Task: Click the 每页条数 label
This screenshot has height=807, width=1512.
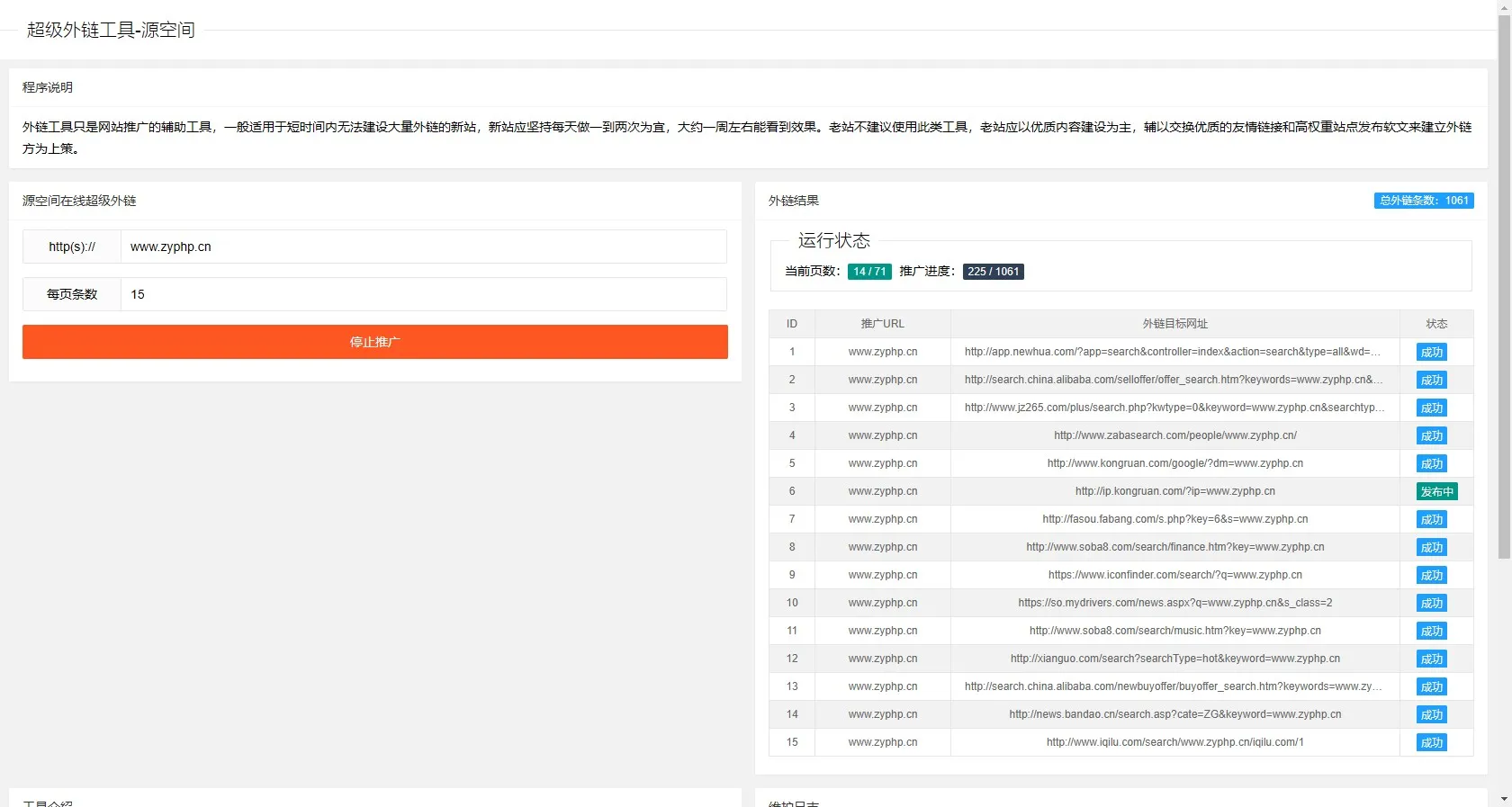Action: click(72, 294)
